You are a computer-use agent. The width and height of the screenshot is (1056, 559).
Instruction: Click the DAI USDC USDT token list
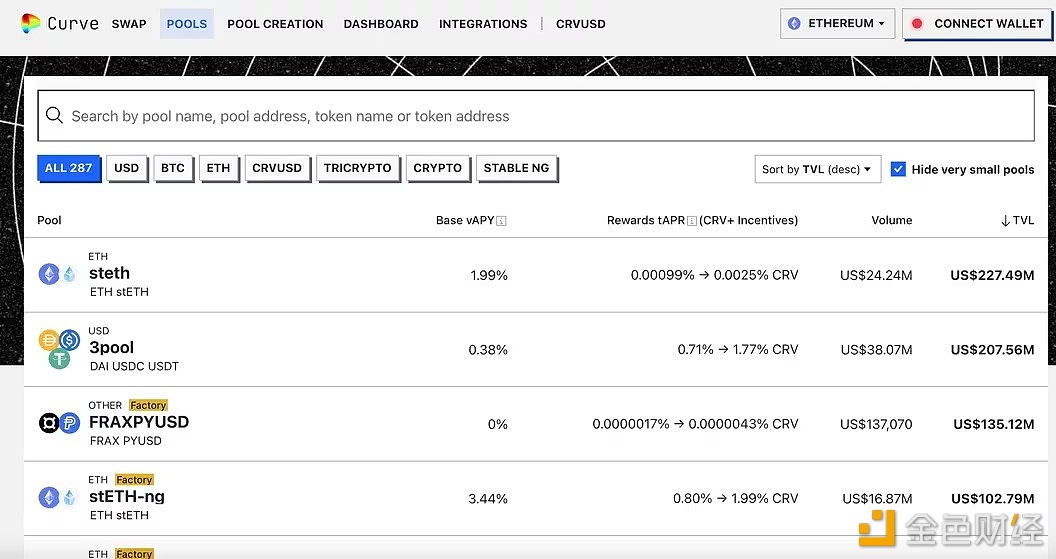pos(134,366)
